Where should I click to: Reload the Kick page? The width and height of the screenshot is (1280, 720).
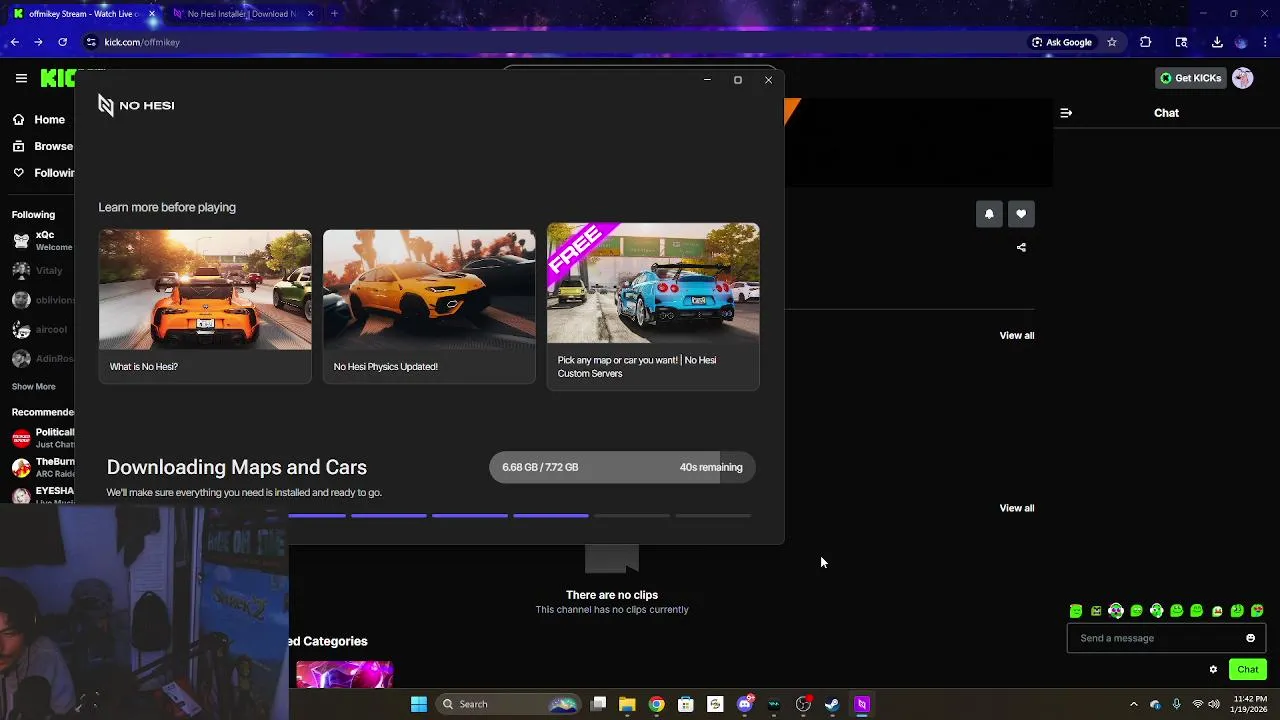tap(62, 42)
